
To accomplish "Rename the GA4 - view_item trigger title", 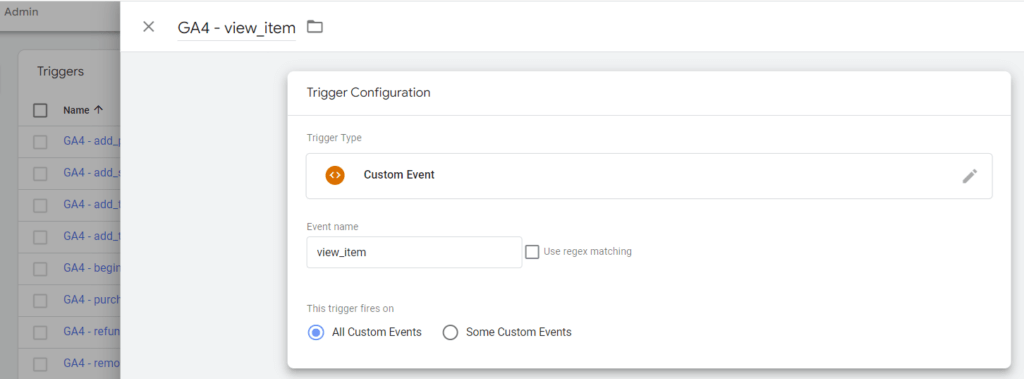I will click(x=236, y=27).
